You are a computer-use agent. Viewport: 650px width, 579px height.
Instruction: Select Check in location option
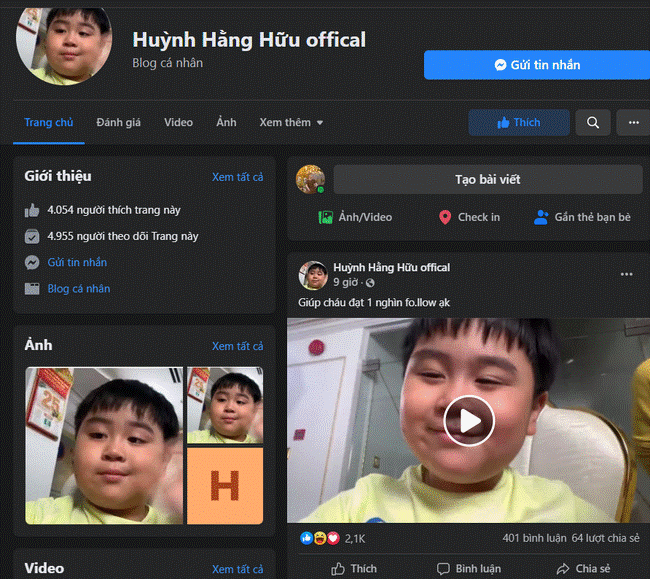pyautogui.click(x=469, y=217)
